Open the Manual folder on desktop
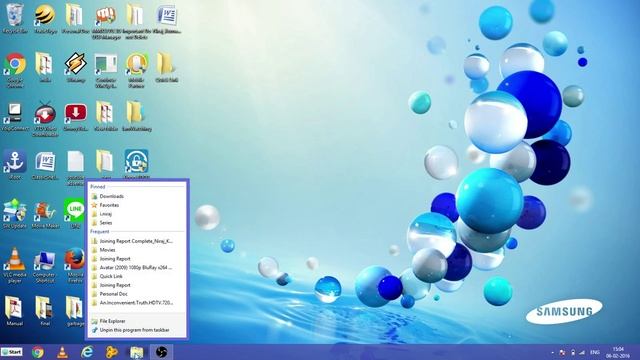Image resolution: width=640 pixels, height=360 pixels. coord(15,310)
